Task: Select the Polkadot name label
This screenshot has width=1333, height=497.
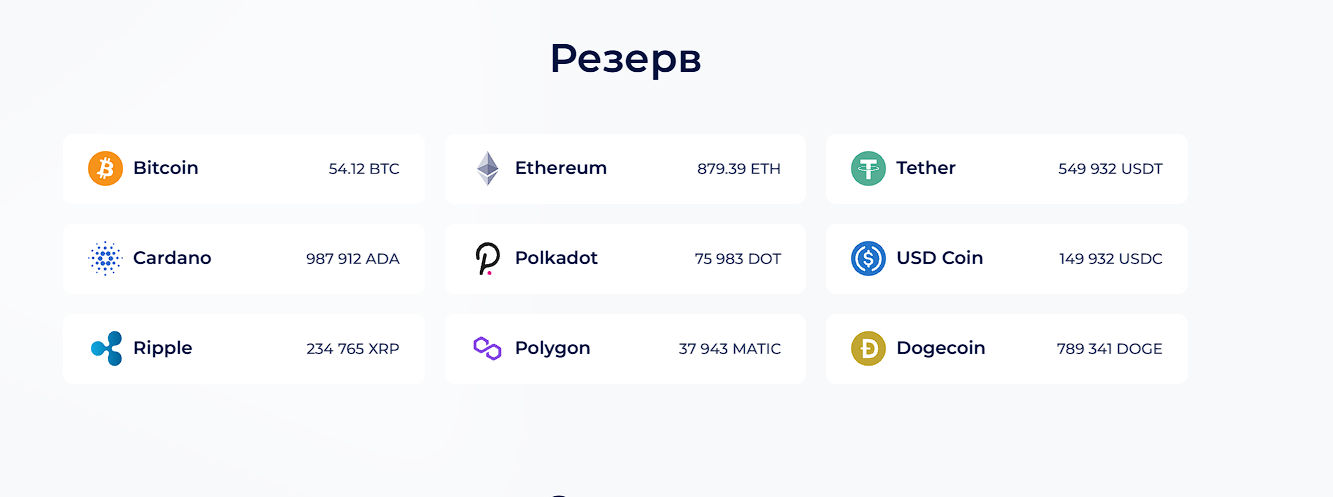Action: point(556,258)
